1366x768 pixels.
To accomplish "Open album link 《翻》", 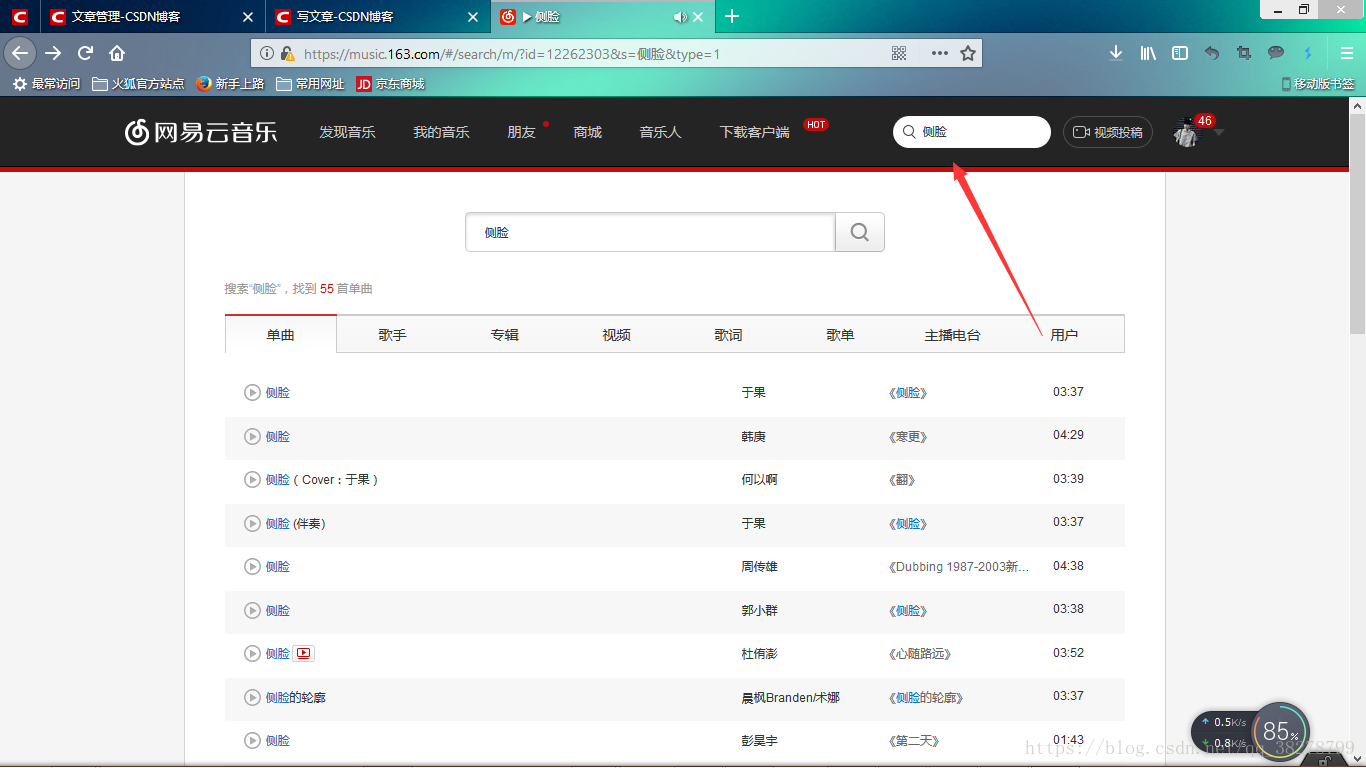I will click(902, 479).
